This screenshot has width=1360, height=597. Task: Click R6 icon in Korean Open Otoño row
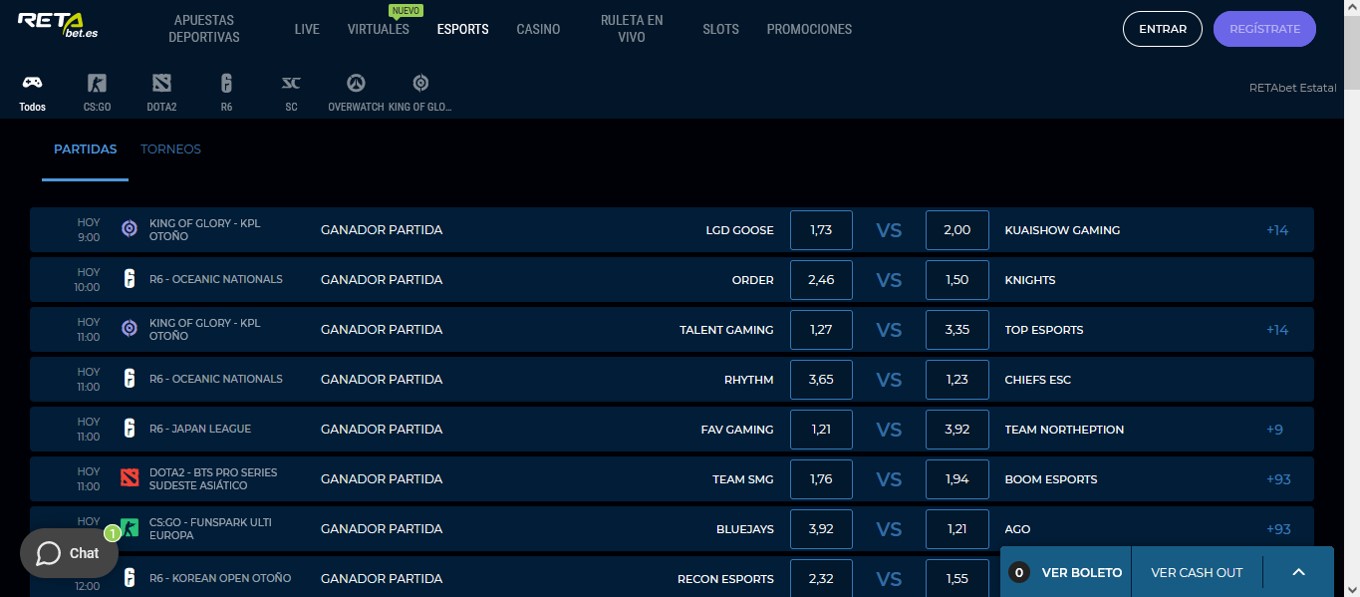point(129,578)
